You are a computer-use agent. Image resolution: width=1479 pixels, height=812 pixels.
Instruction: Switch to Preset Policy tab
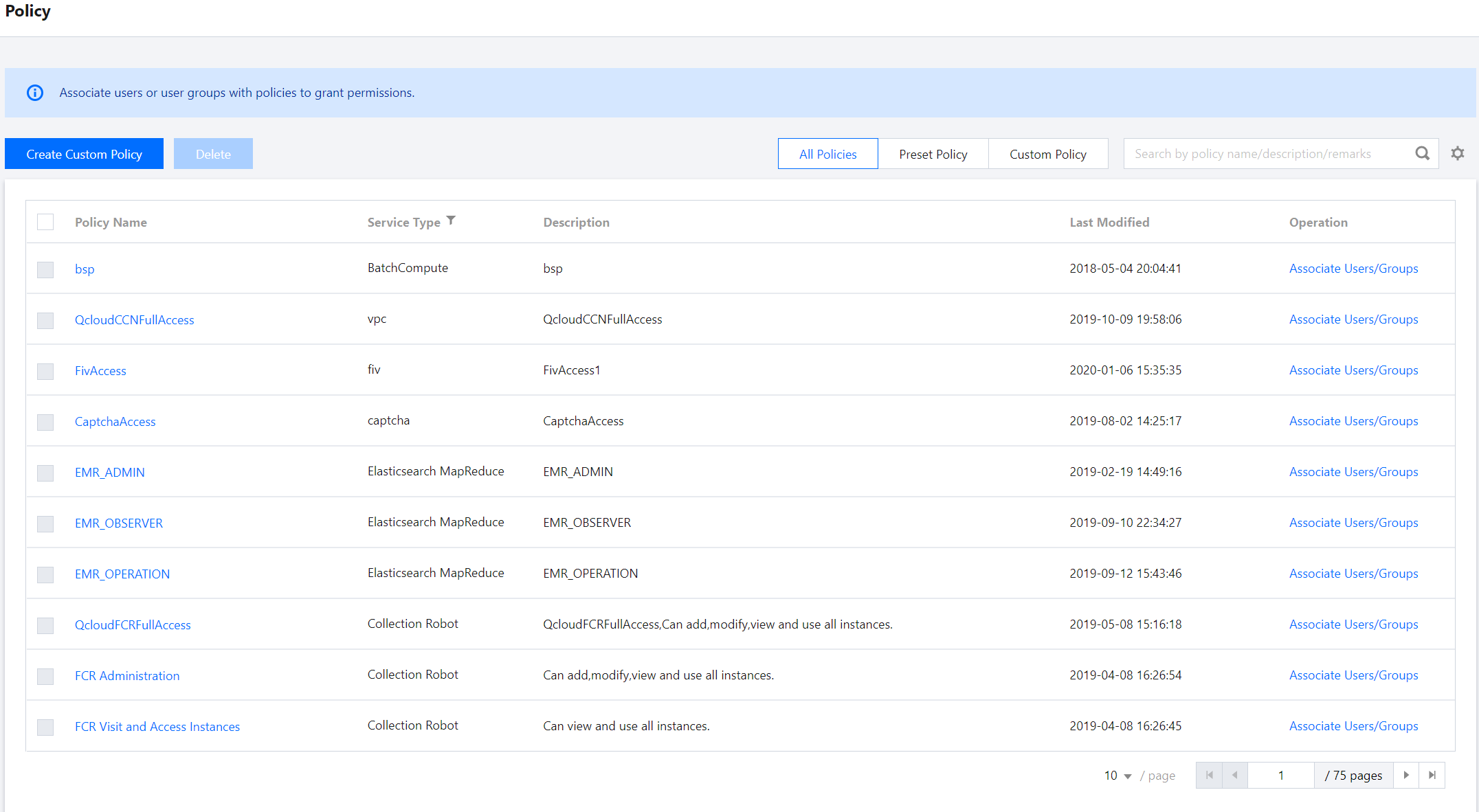[x=933, y=154]
